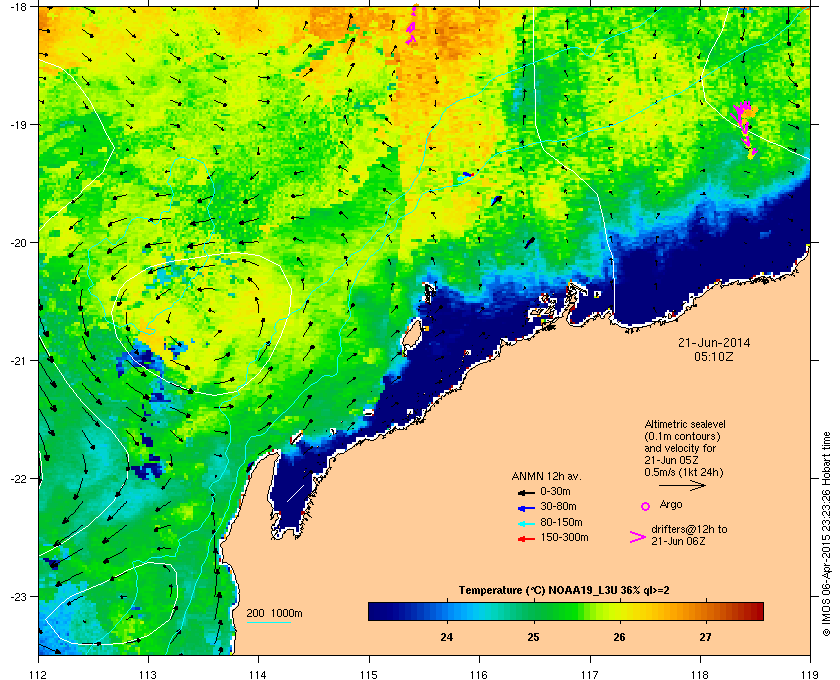The image size is (840, 680).
Task: Click the latitude axis label -22
Action: point(18,479)
